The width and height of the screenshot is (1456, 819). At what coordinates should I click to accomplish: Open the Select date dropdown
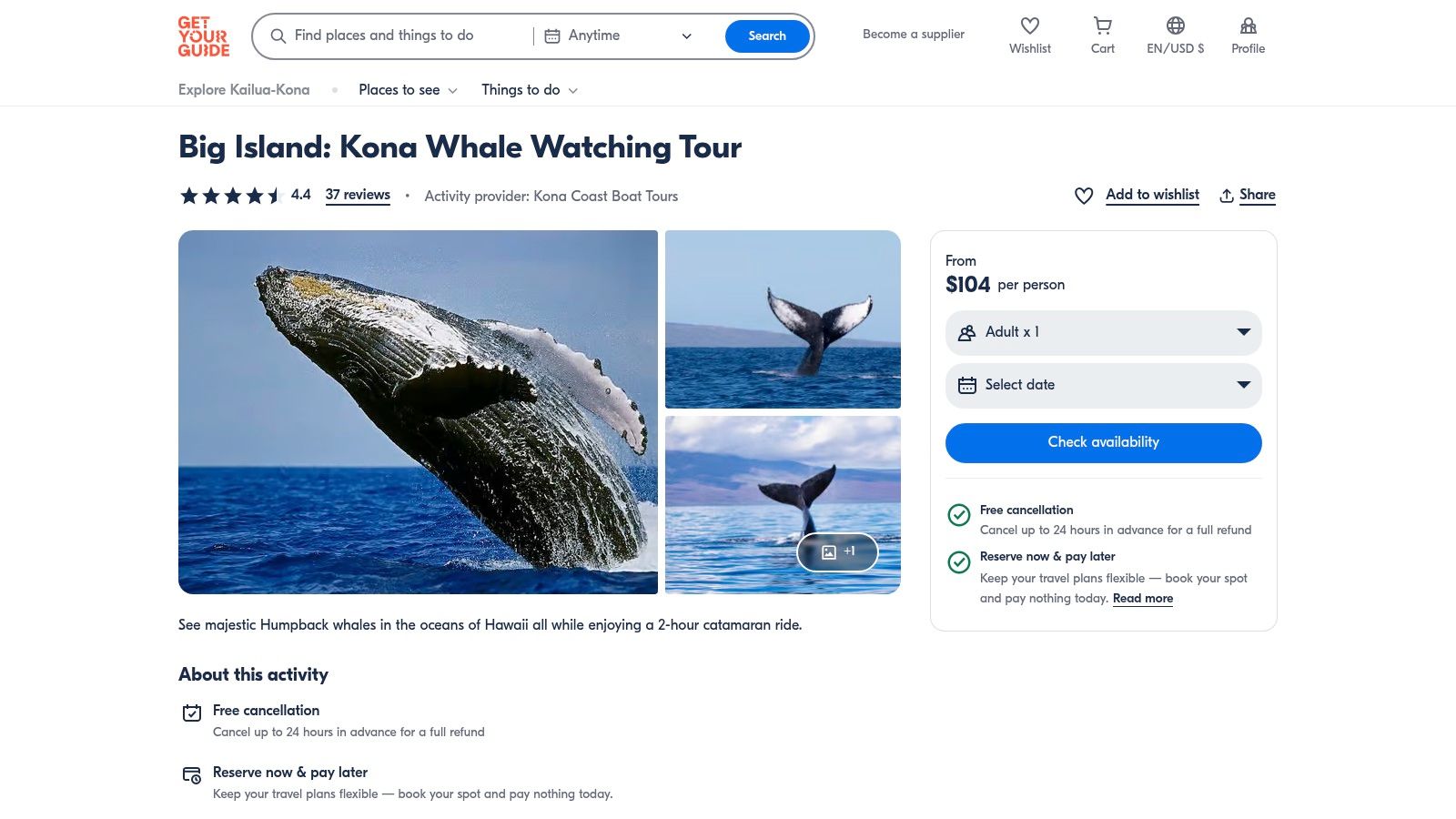tap(1102, 385)
